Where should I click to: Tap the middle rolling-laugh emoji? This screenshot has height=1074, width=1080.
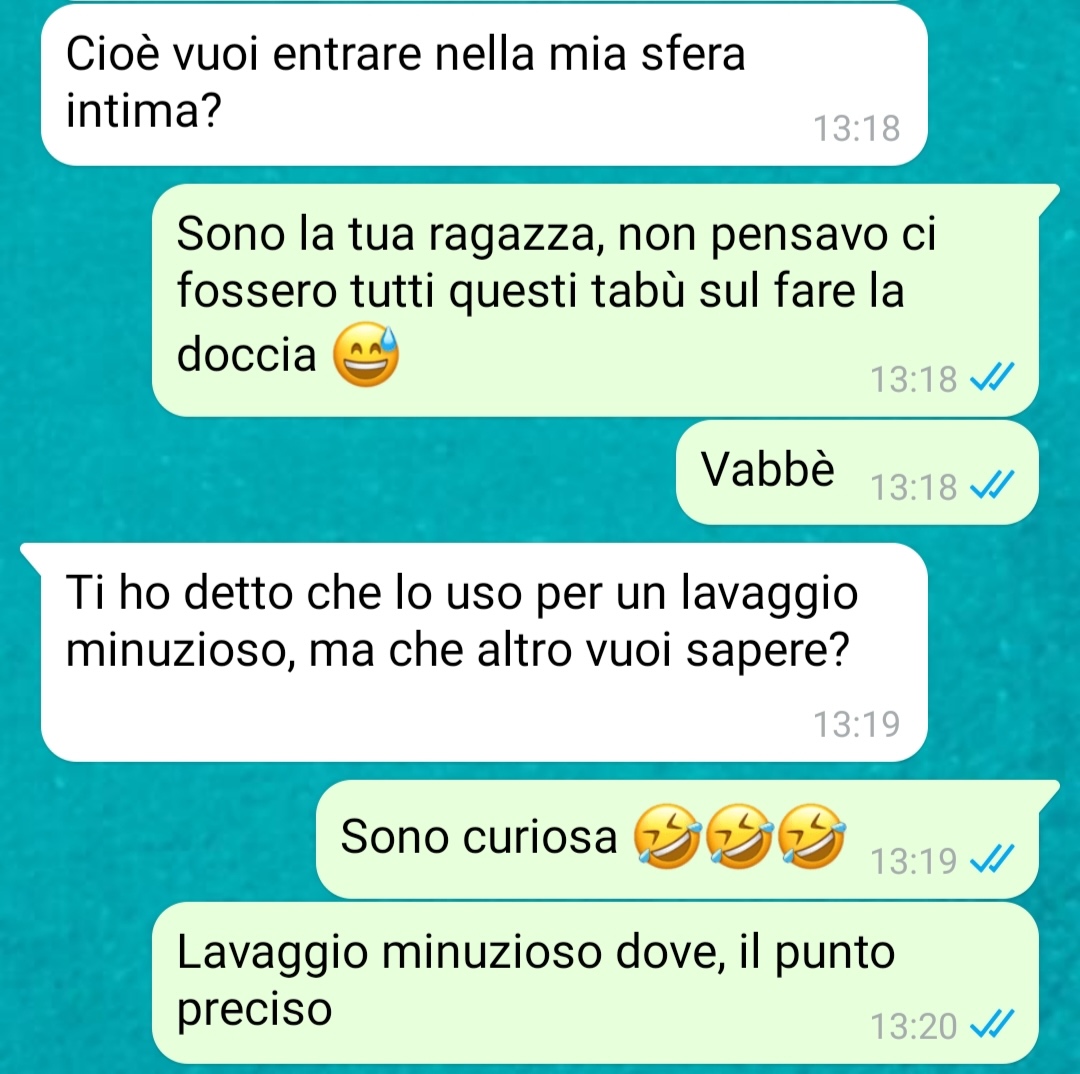coord(739,836)
